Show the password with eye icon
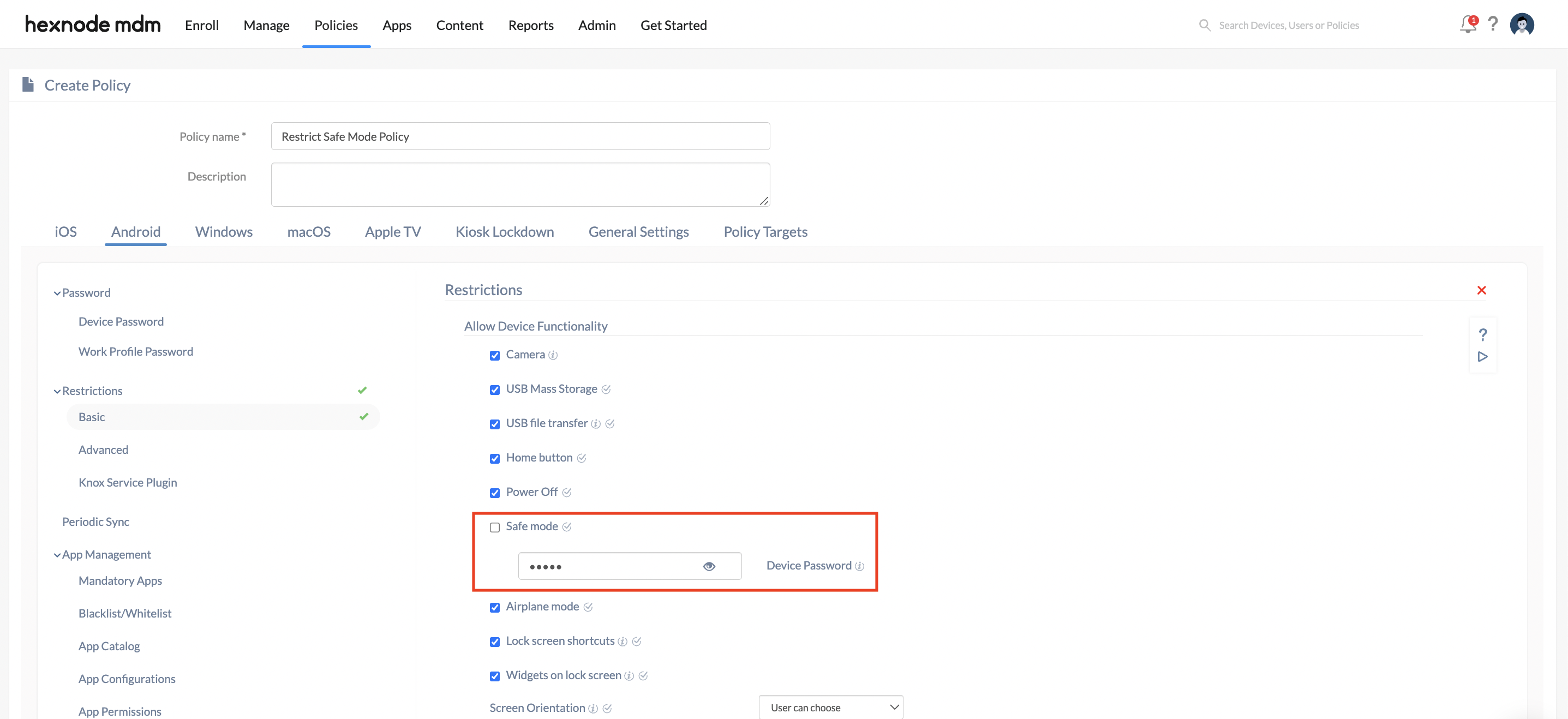1568x719 pixels. tap(709, 567)
